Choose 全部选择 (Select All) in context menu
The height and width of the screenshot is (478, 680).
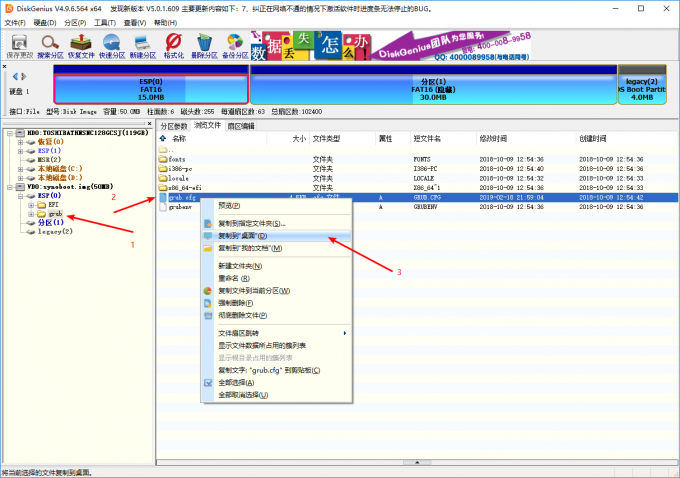pos(236,382)
